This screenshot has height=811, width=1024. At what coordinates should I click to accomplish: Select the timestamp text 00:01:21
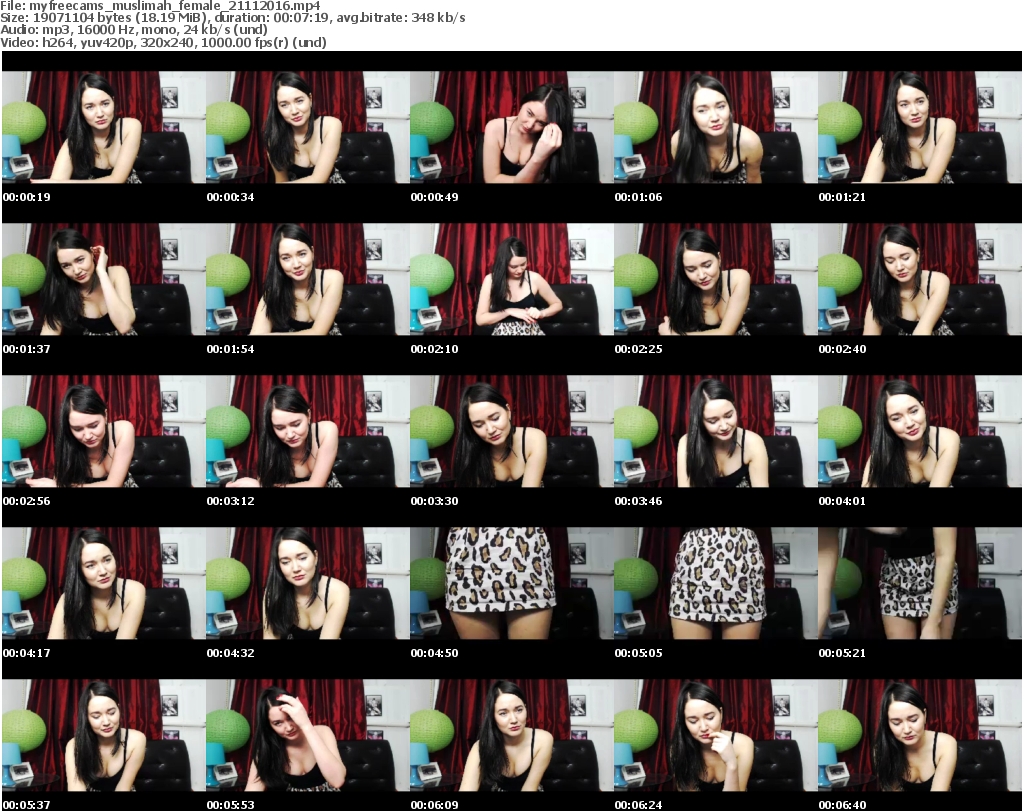point(842,197)
